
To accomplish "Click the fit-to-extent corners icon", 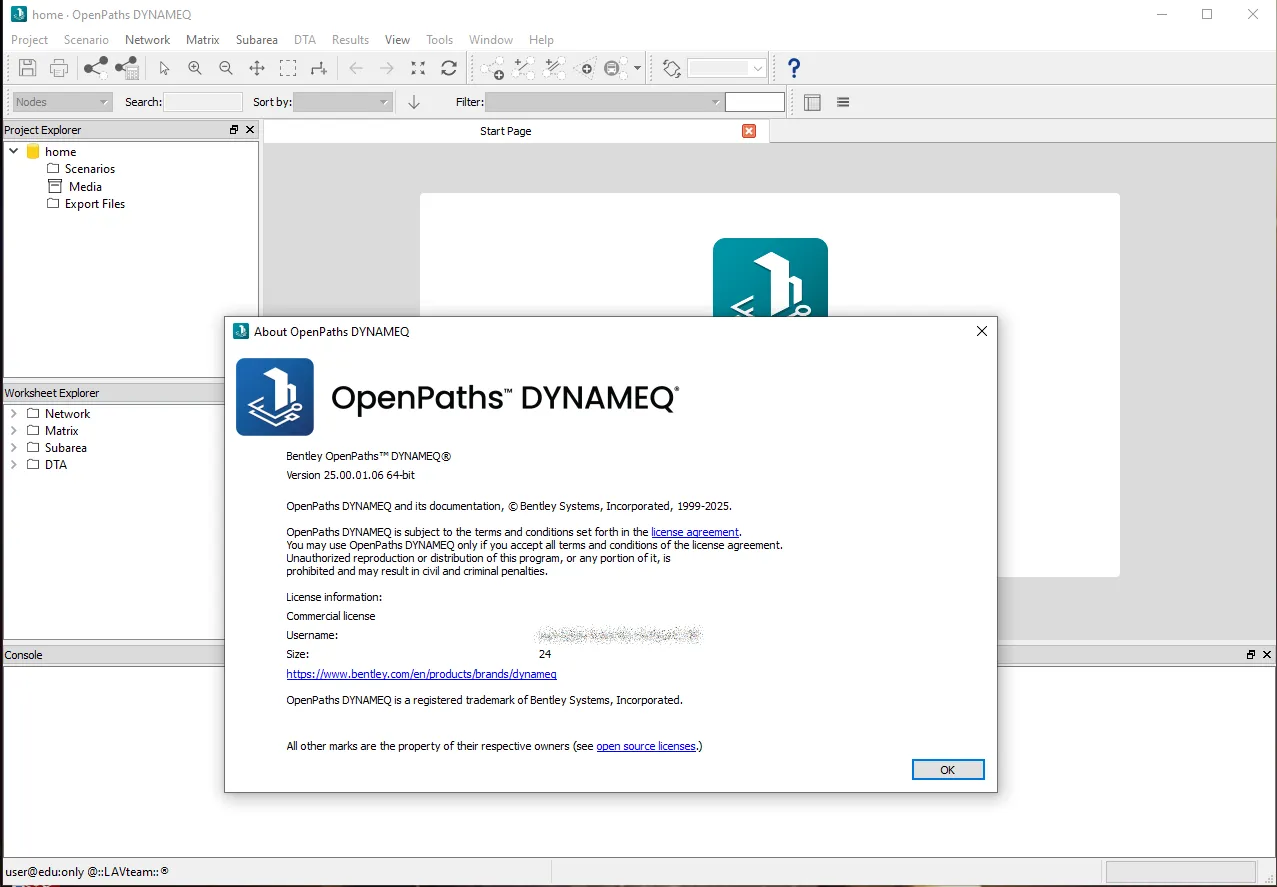I will [x=418, y=68].
